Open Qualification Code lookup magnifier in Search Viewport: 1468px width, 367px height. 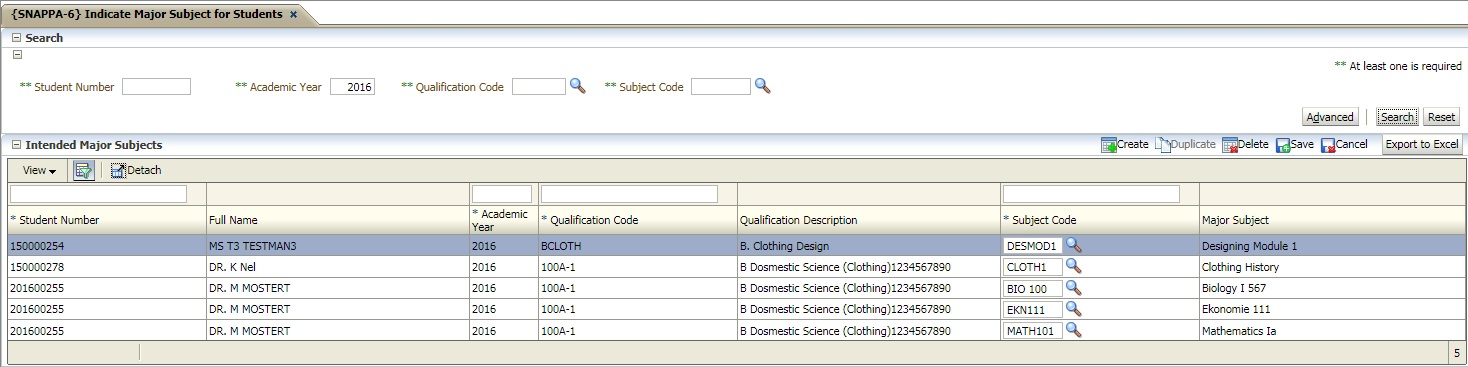click(577, 86)
